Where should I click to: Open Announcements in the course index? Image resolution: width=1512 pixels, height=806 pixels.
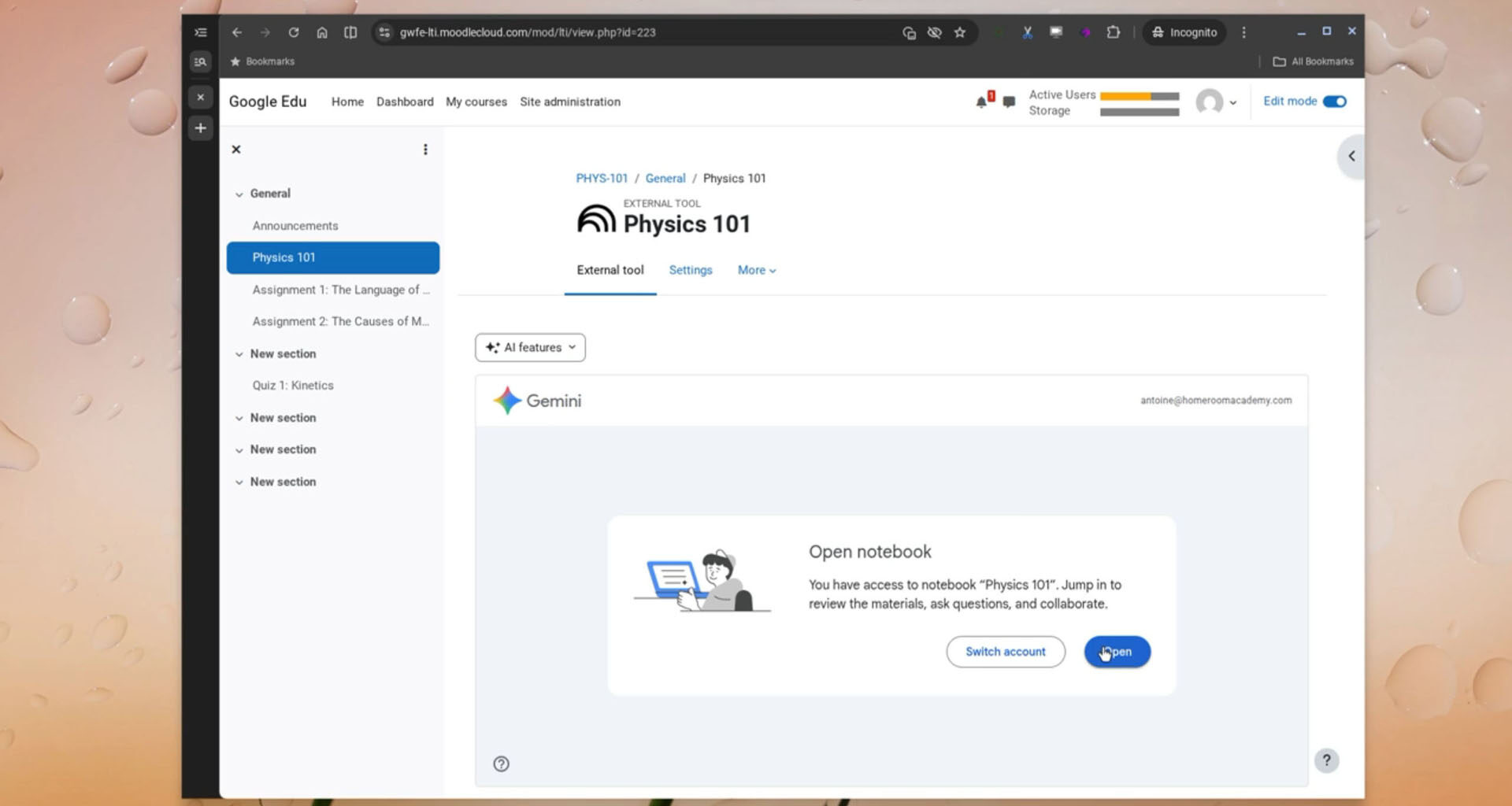(295, 225)
